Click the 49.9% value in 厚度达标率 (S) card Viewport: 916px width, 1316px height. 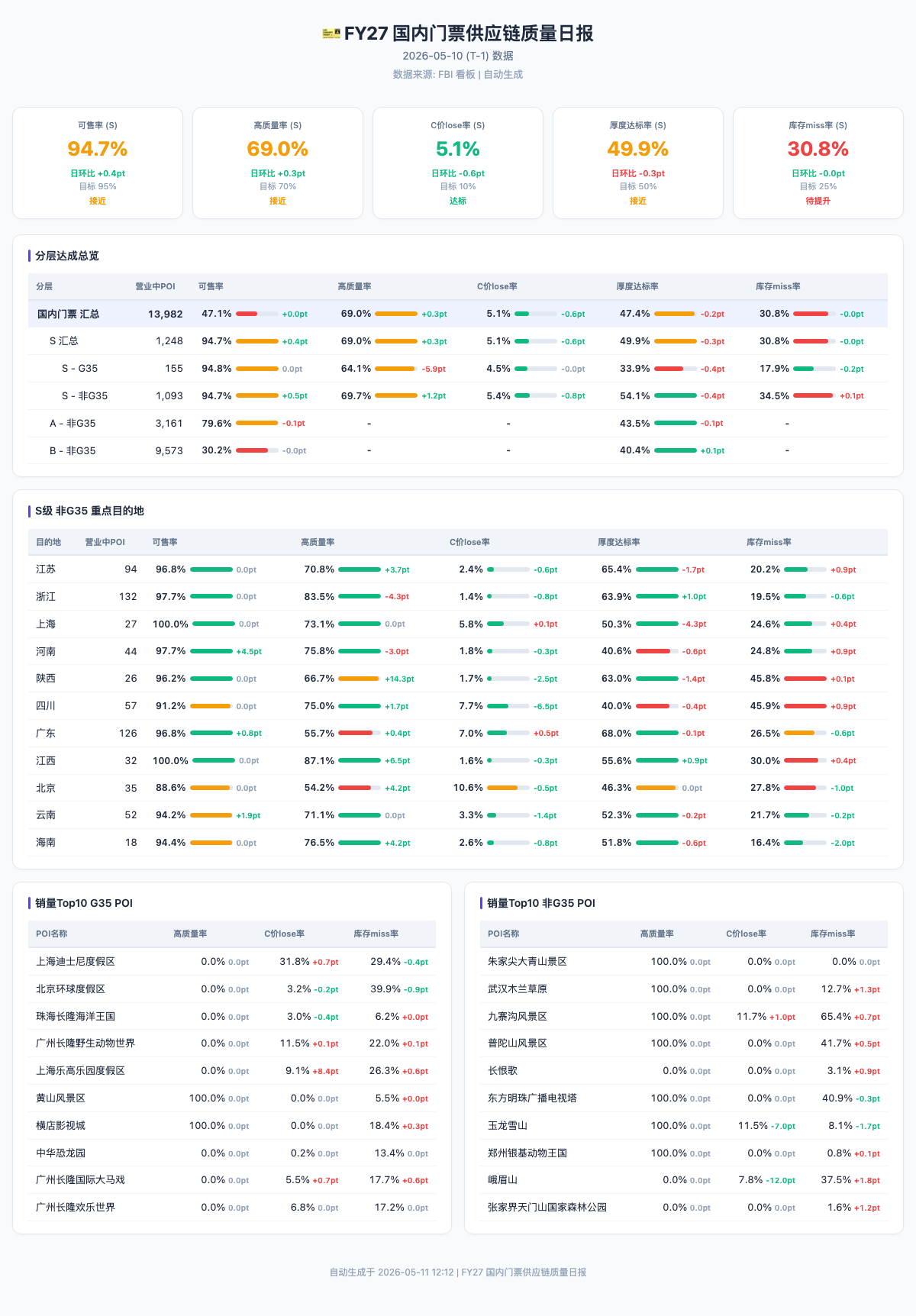click(638, 149)
